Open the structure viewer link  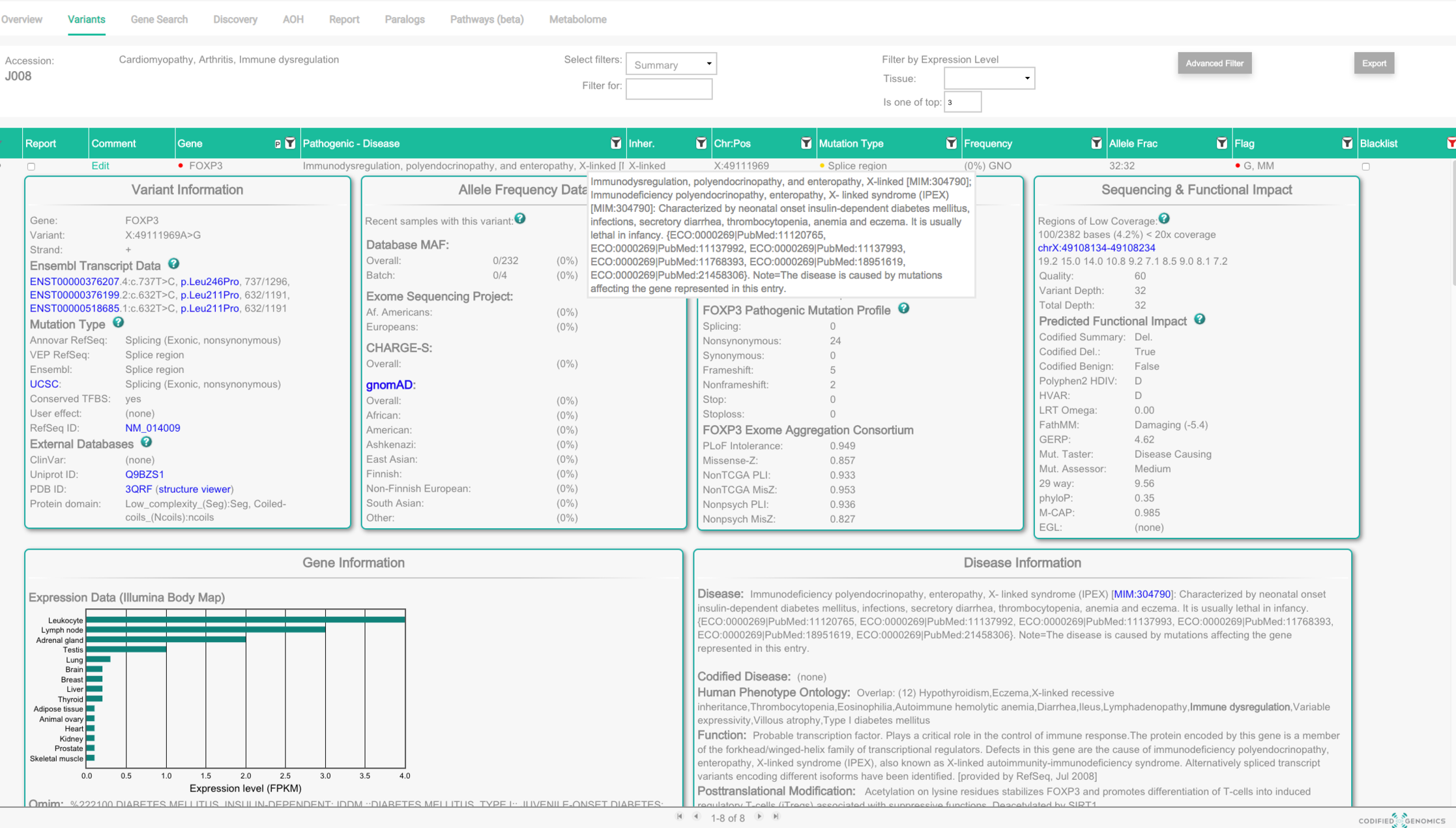tap(195, 489)
